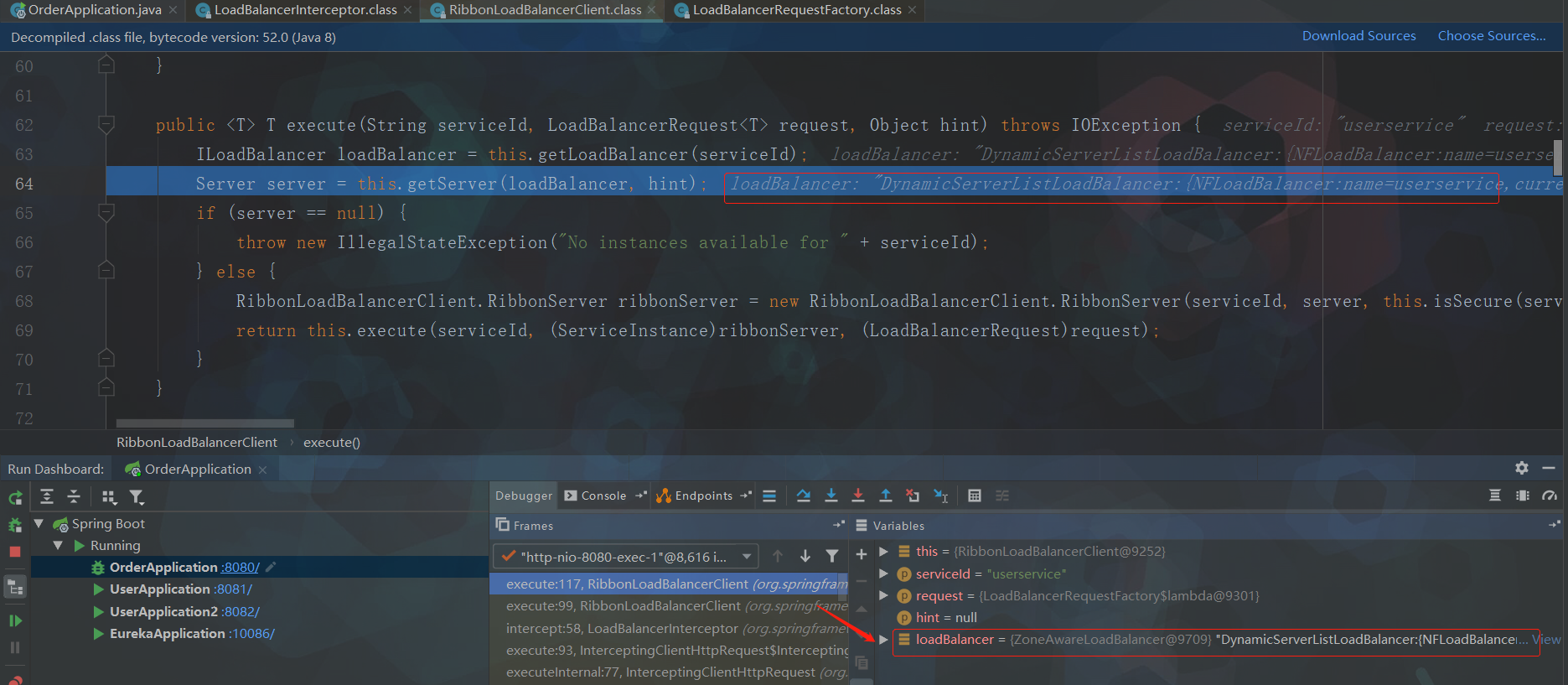
Task: Open Run Dashboard settings gear
Action: point(1522,468)
